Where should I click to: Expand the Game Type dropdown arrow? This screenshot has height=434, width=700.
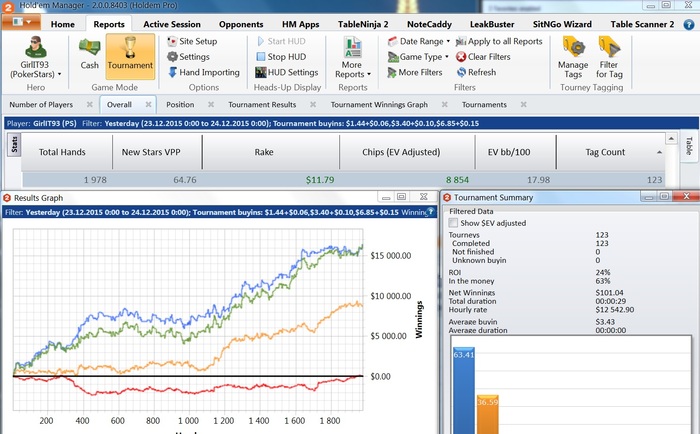coord(446,57)
